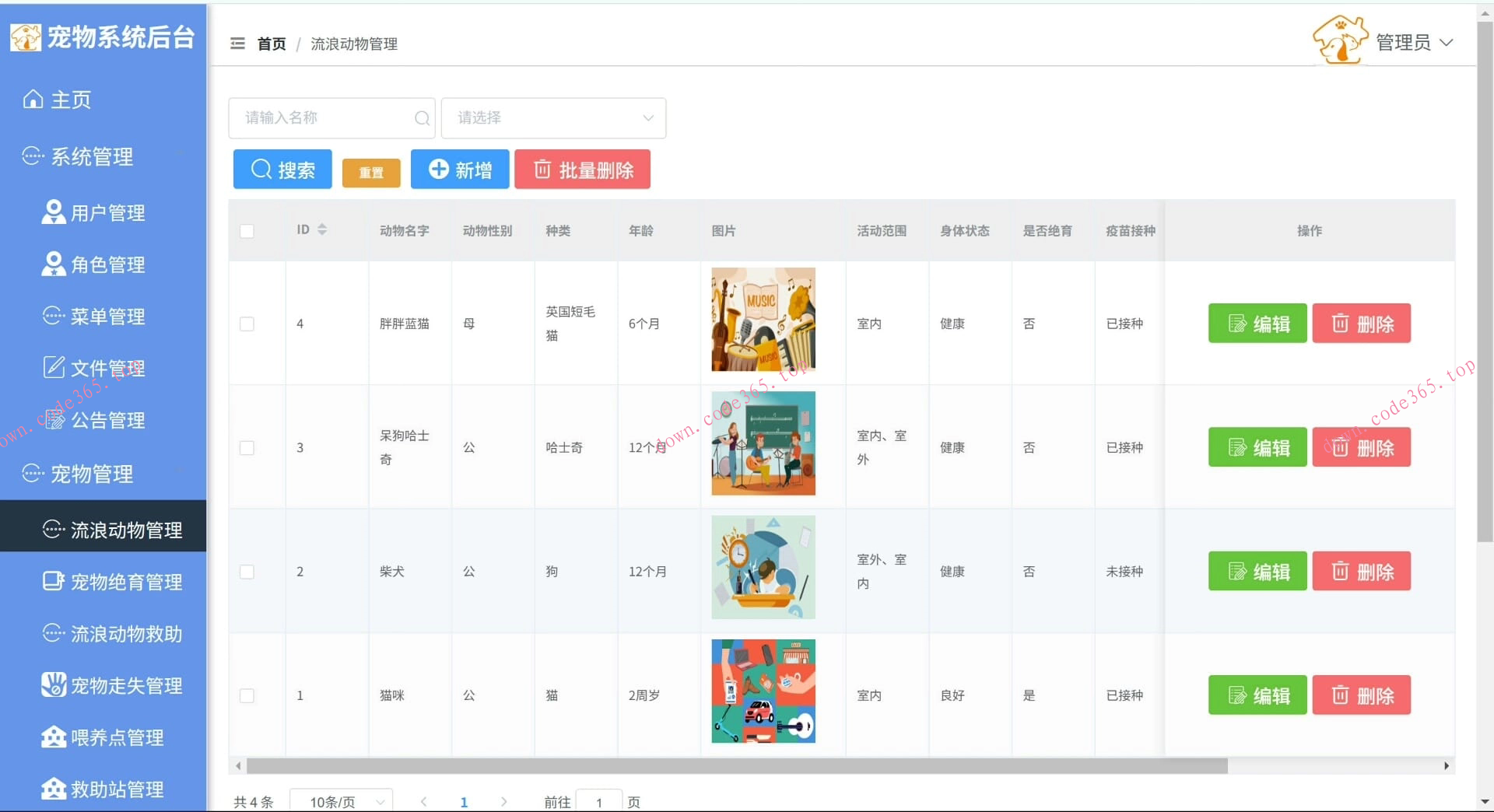
Task: Toggle the select-all header checkbox
Action: click(x=247, y=231)
